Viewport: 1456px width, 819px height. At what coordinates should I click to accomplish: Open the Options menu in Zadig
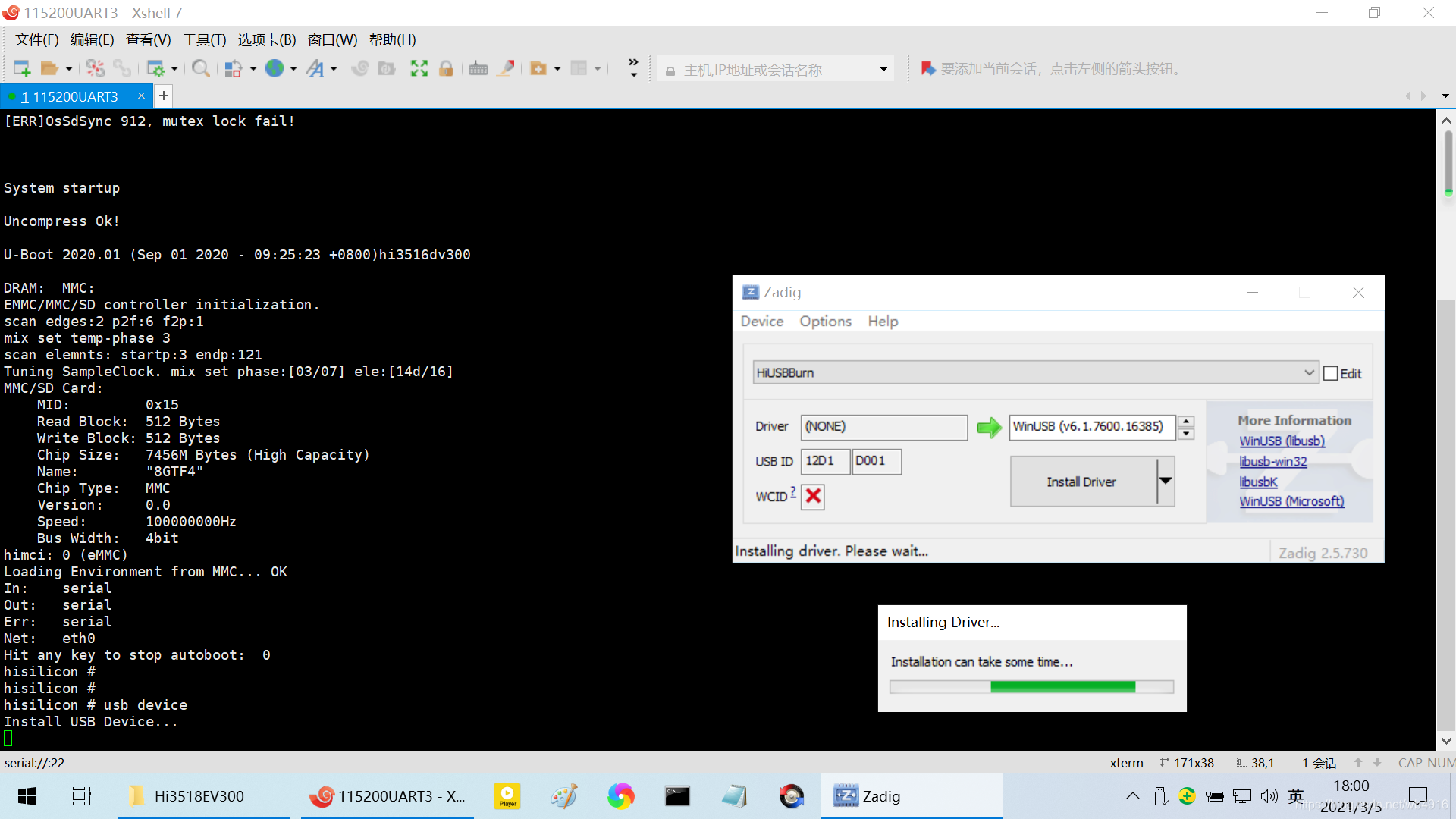point(825,322)
